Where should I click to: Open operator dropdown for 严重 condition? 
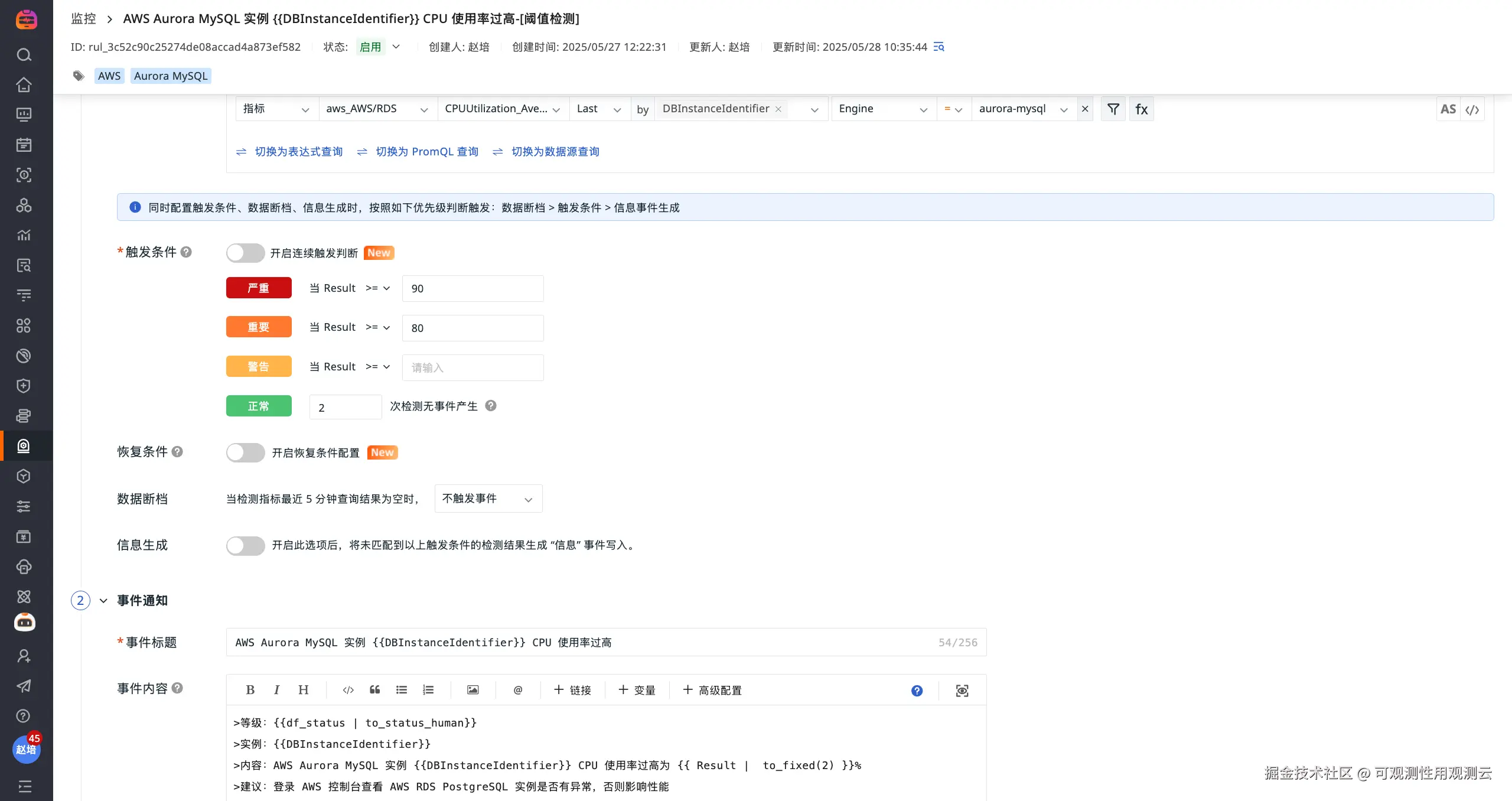[378, 288]
